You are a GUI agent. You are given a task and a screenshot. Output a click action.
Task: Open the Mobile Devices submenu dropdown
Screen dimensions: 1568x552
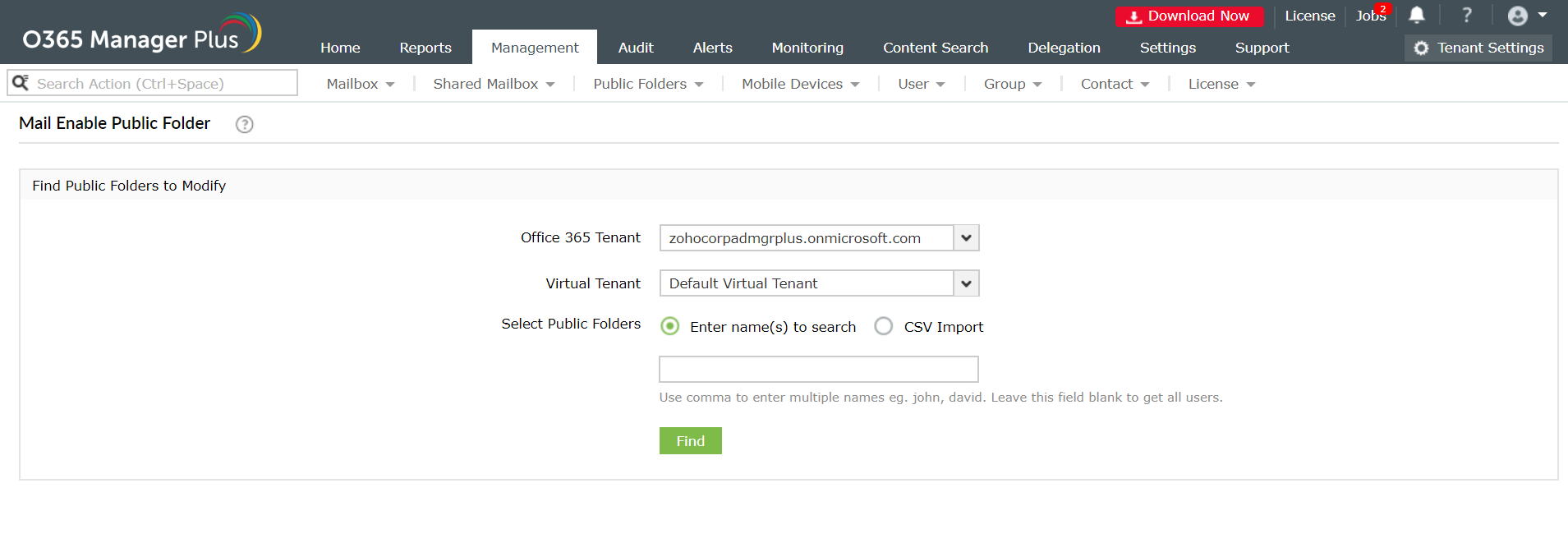pos(800,84)
